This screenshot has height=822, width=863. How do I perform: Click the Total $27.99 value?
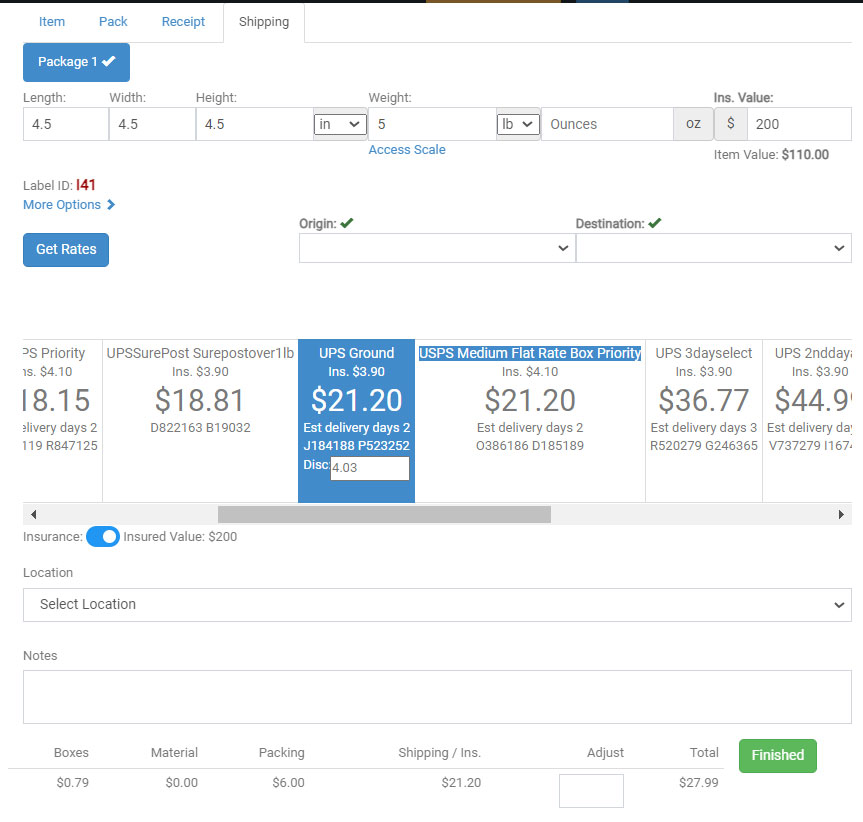[698, 782]
